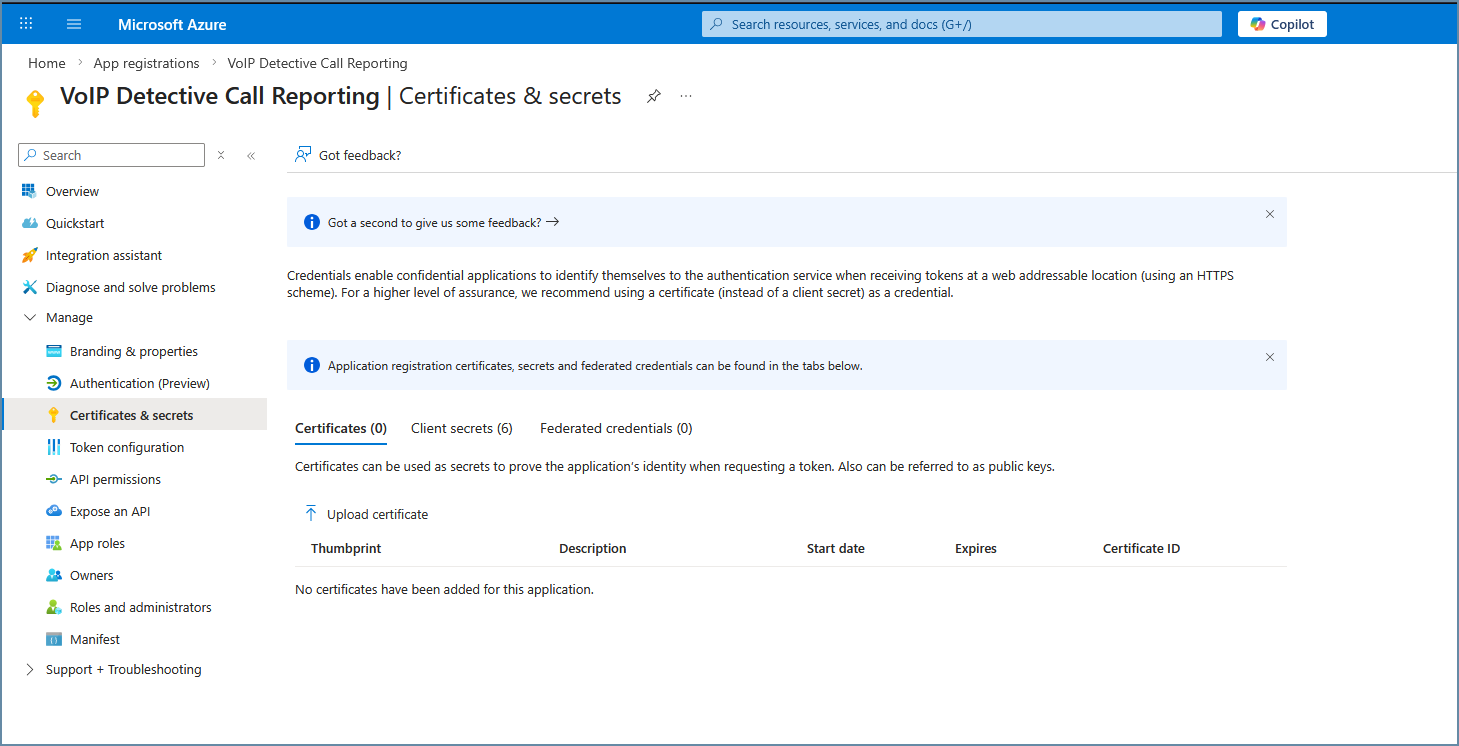Open the Federated credentials tab
The width and height of the screenshot is (1459, 746).
click(x=616, y=428)
